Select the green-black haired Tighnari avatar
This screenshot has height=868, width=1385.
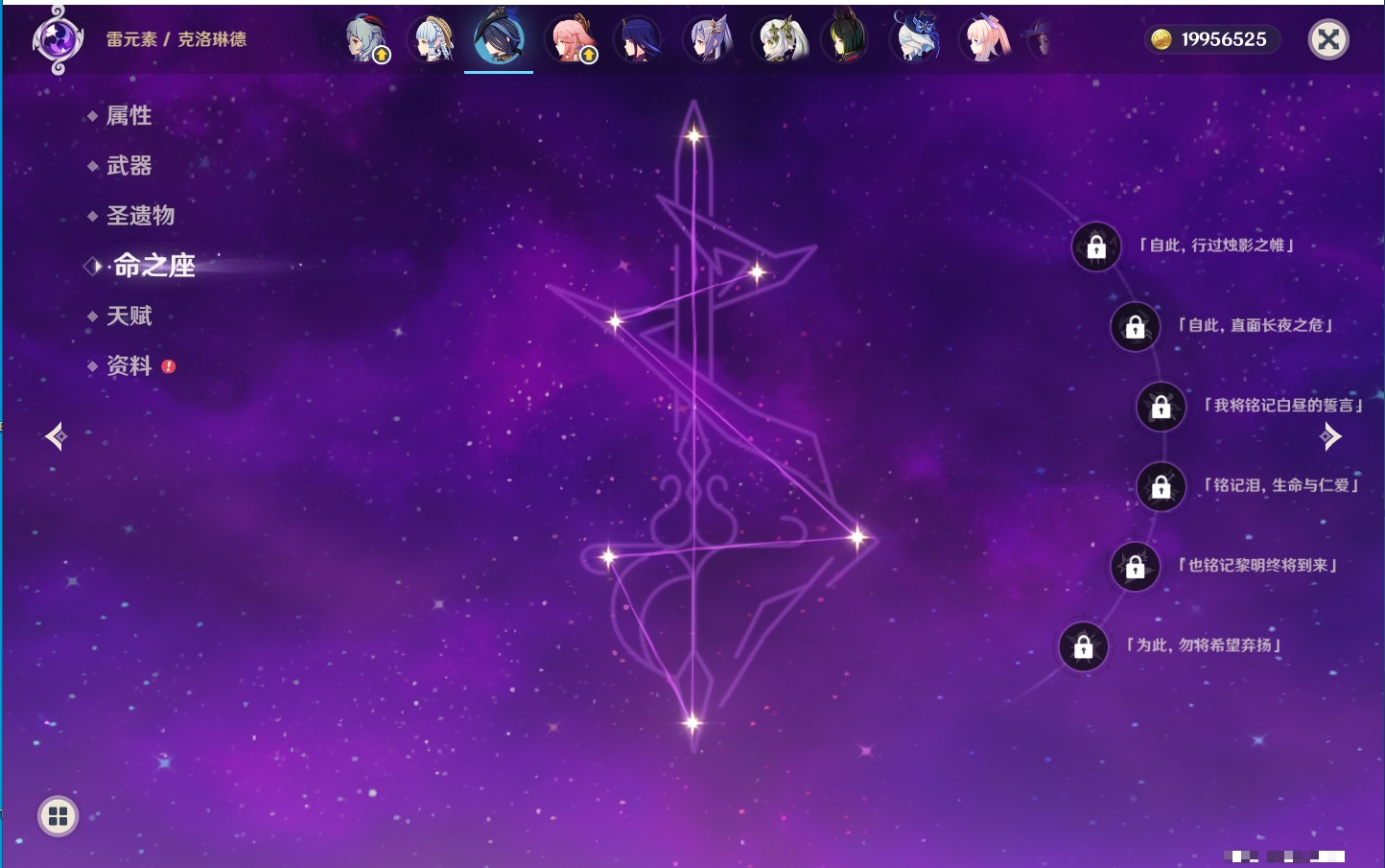(846, 39)
